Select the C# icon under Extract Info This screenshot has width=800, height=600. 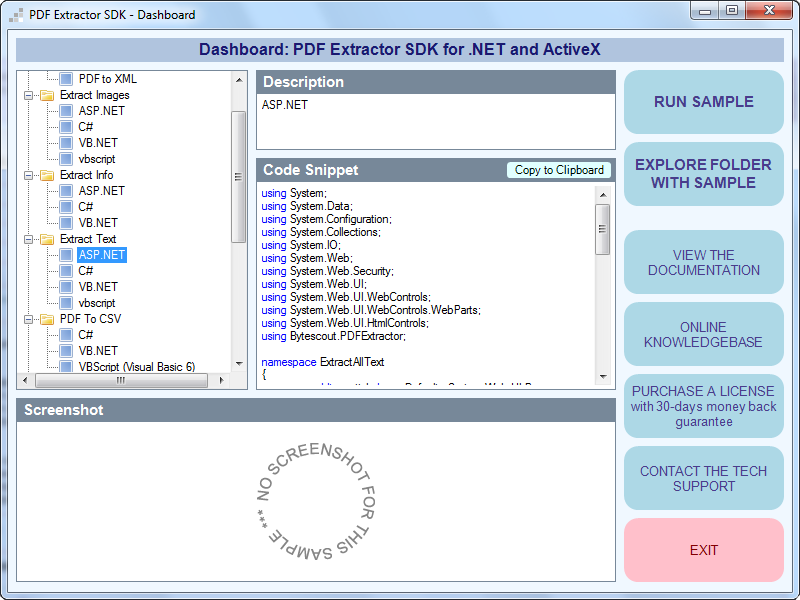(66, 207)
